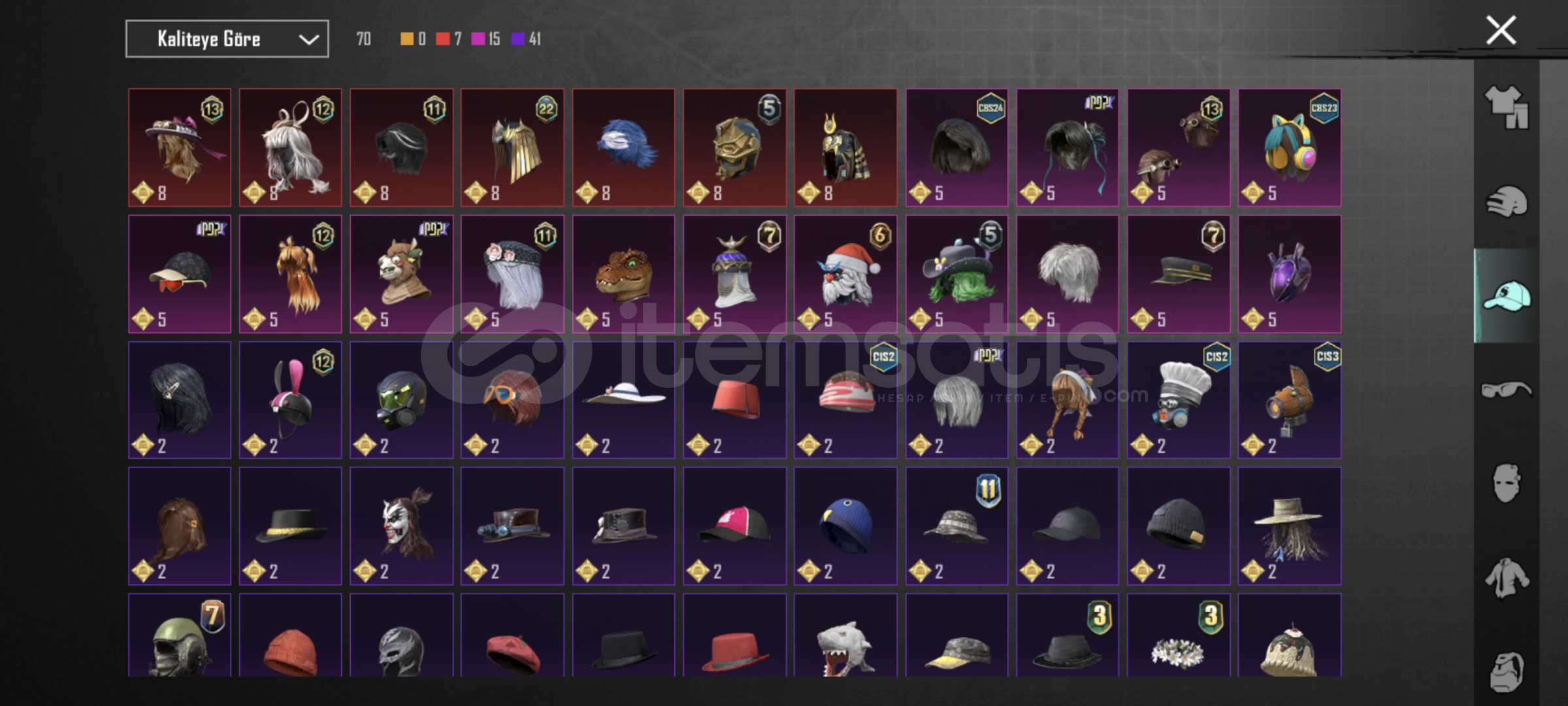
Task: Open the Kaliteye Göre sort dropdown
Action: point(227,39)
